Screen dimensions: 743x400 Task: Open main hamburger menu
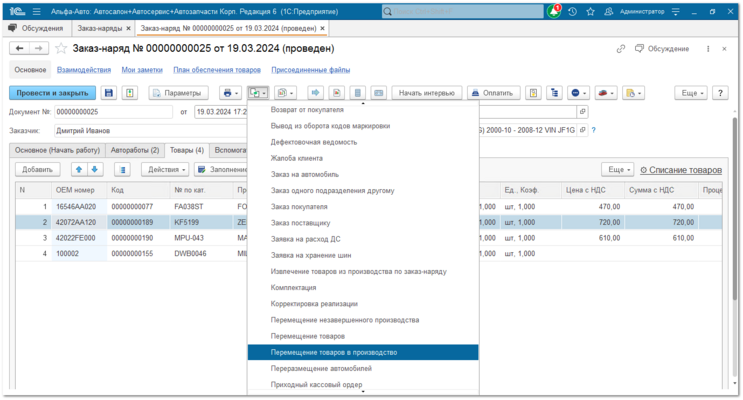tap(36, 11)
